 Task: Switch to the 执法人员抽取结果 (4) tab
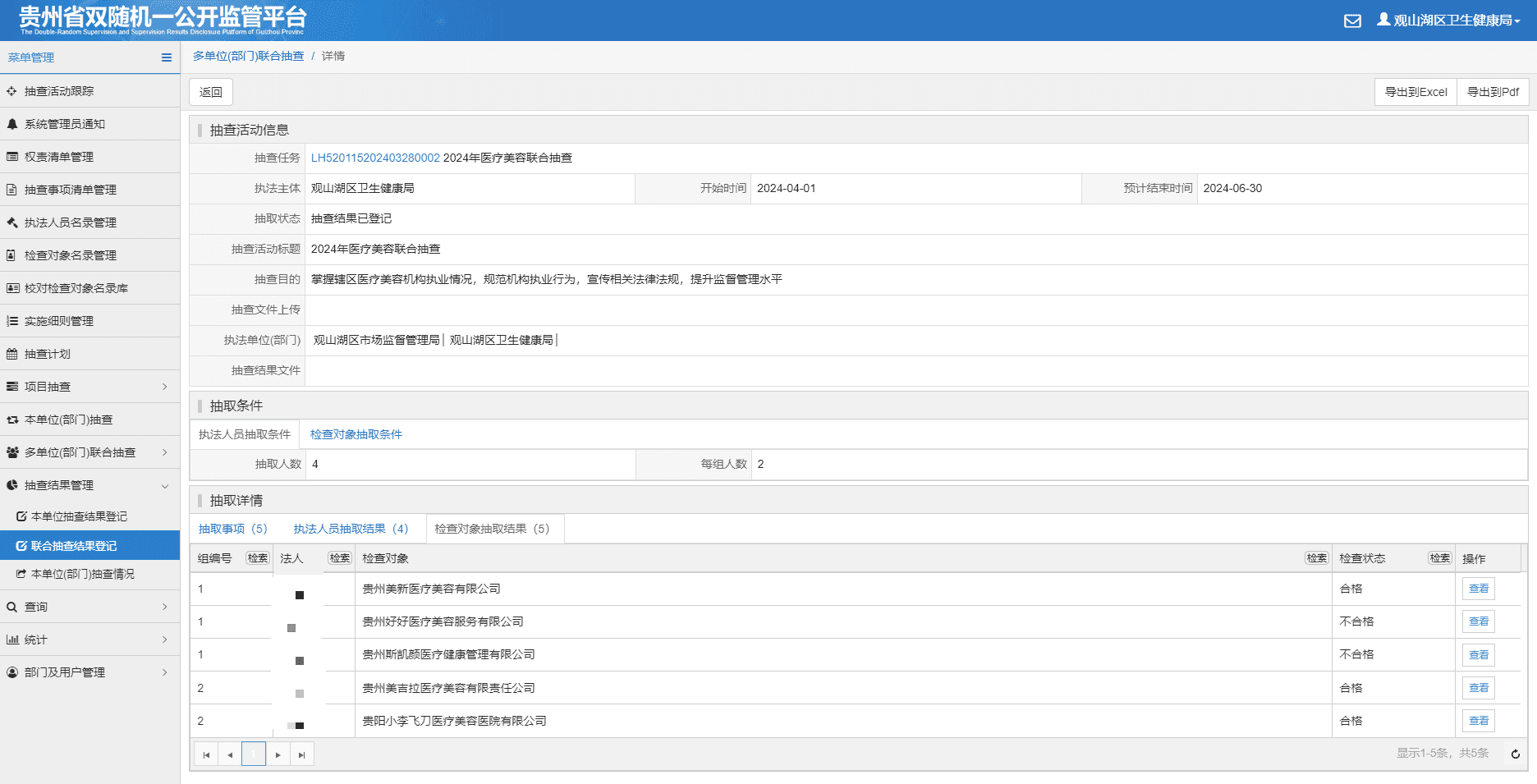click(x=351, y=529)
